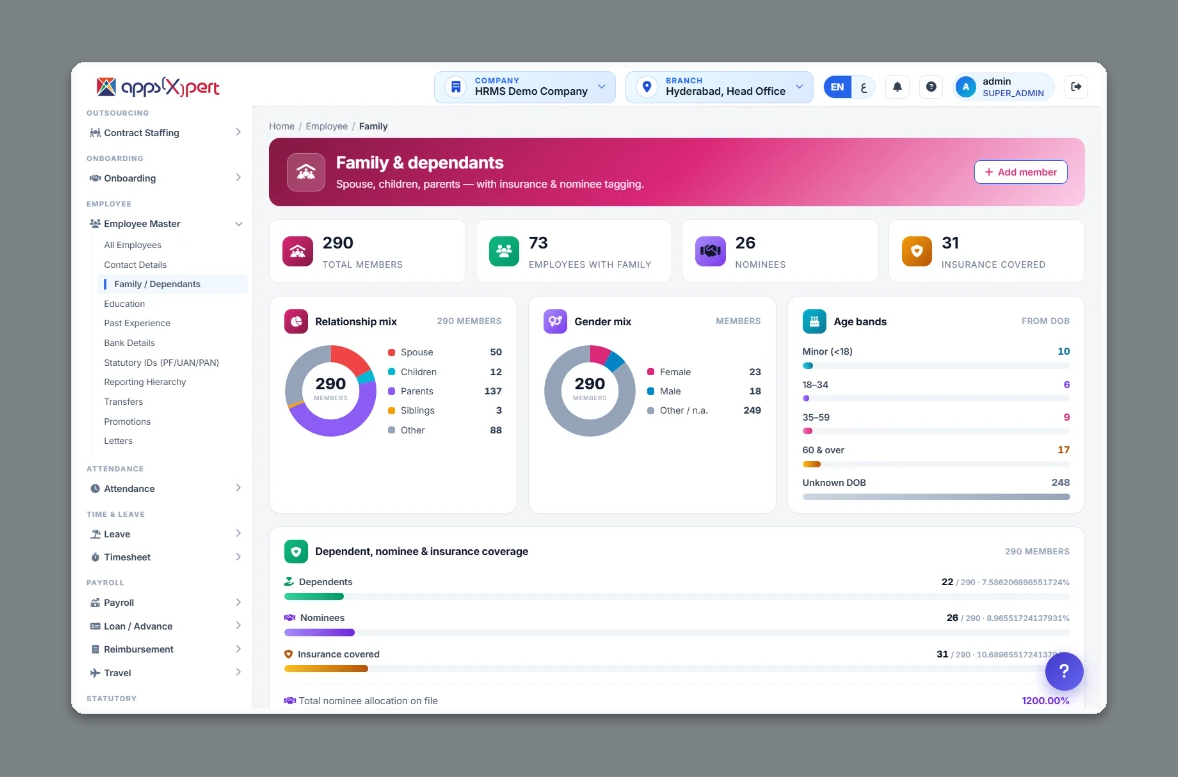Click the Insurance Covered shield stat icon
Screen dimensions: 1178x777
click(917, 251)
